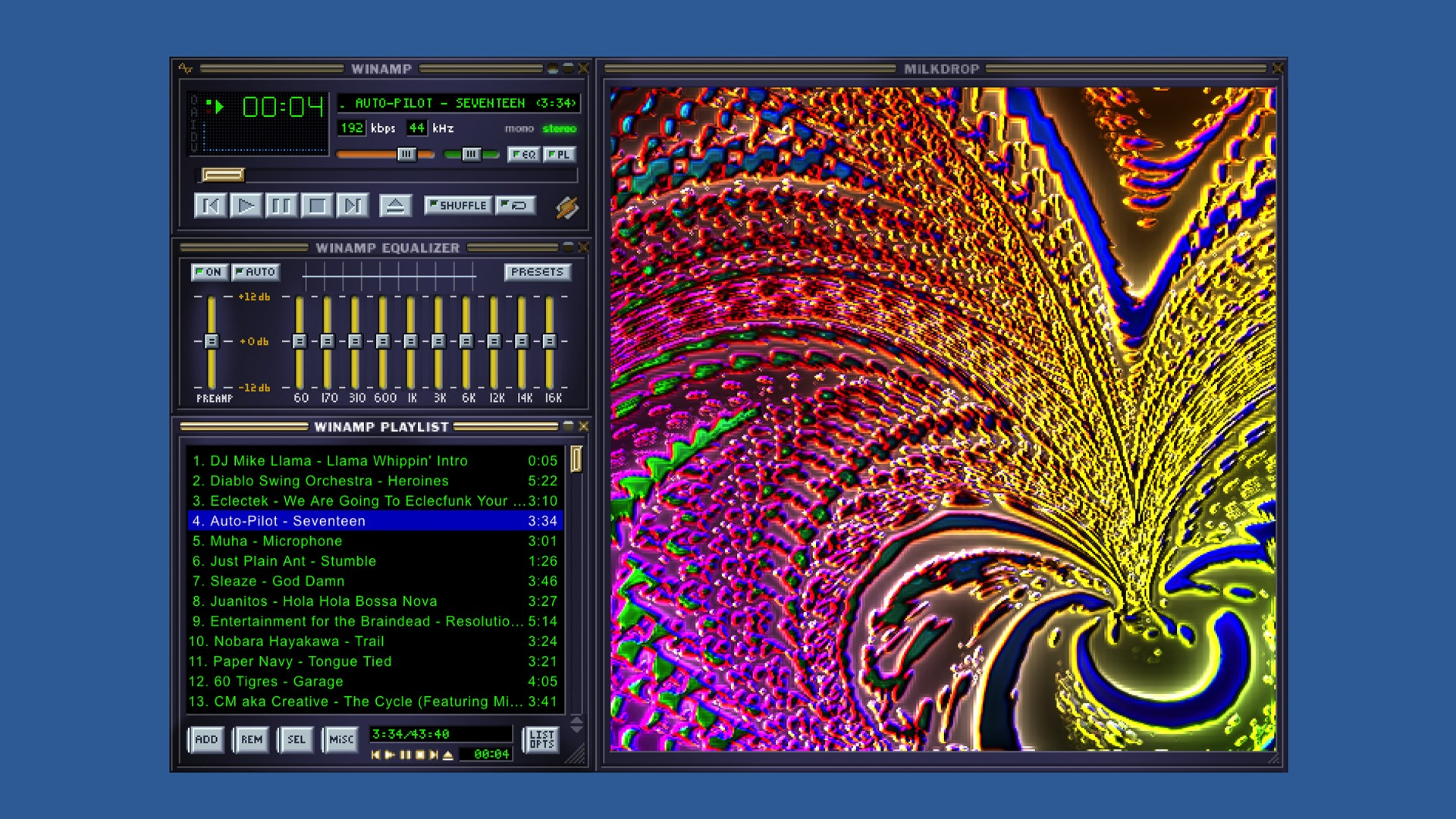
Task: Open the Winamp main menu icon in titlebar
Action: pos(186,68)
